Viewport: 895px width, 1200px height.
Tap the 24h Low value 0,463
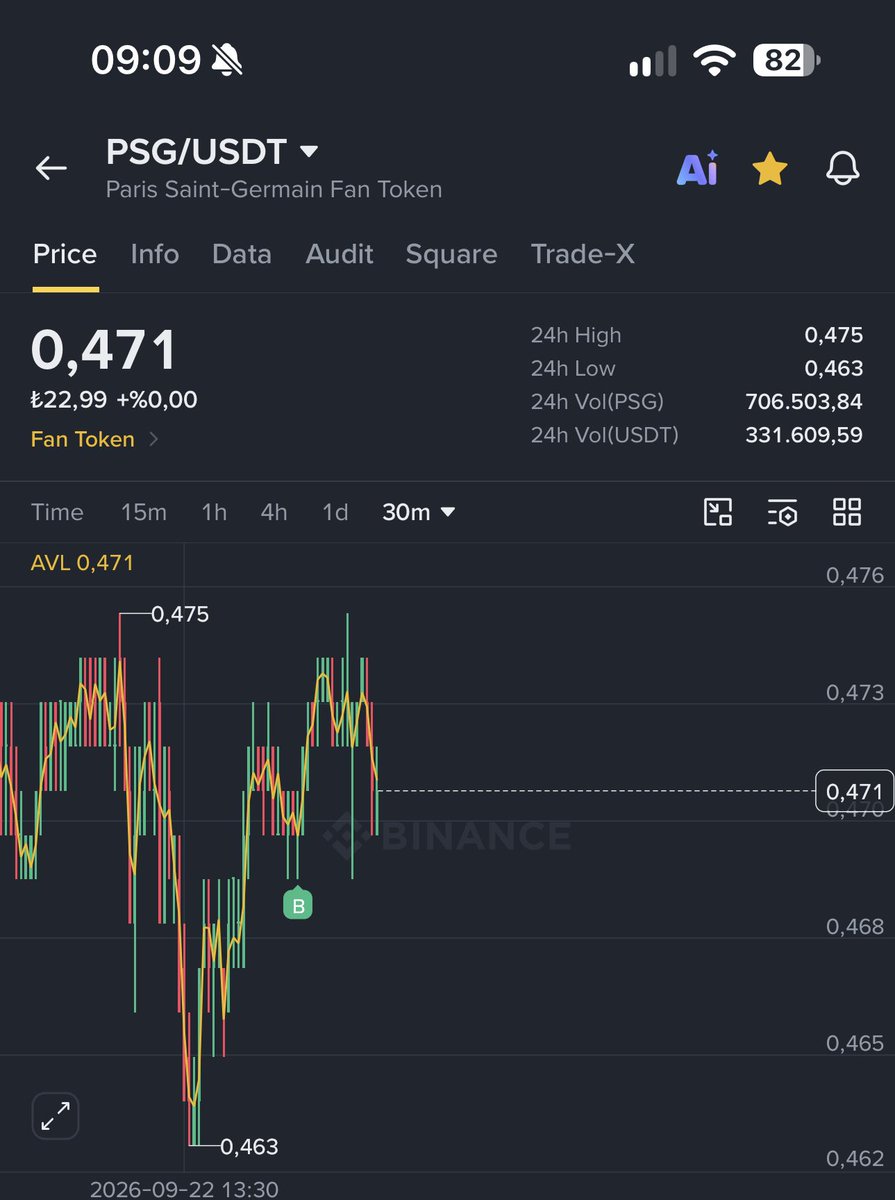pyautogui.click(x=834, y=368)
